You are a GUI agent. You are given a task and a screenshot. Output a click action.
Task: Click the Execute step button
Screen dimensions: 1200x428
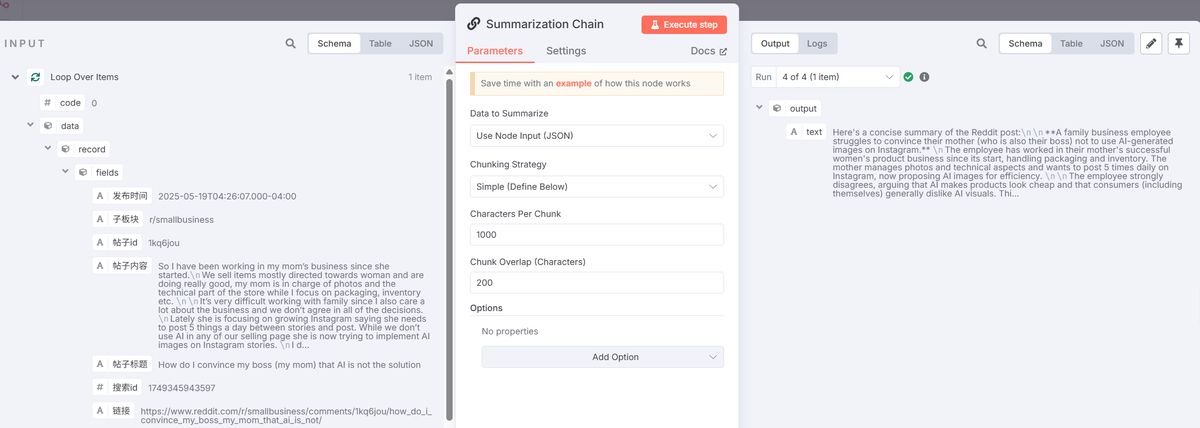684,24
